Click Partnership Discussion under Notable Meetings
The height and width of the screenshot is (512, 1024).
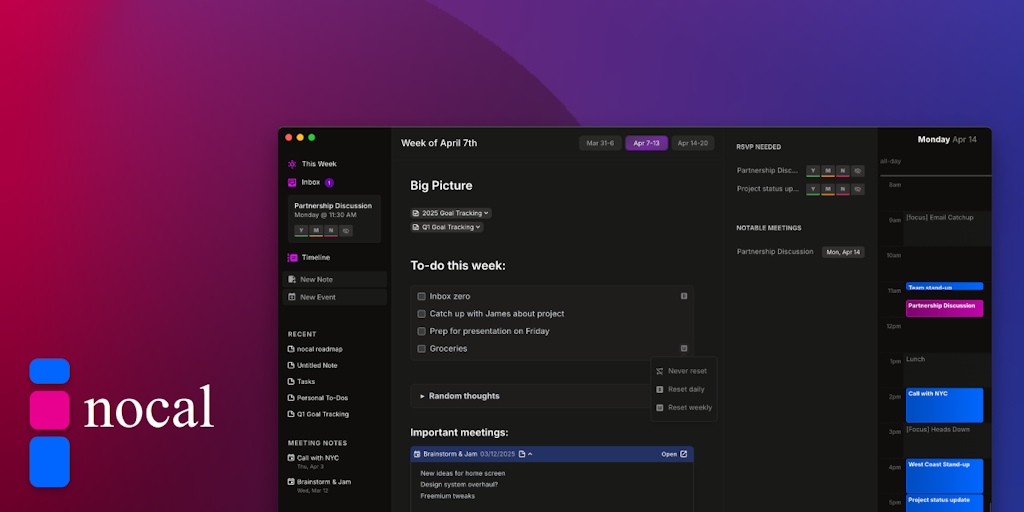[x=775, y=251]
